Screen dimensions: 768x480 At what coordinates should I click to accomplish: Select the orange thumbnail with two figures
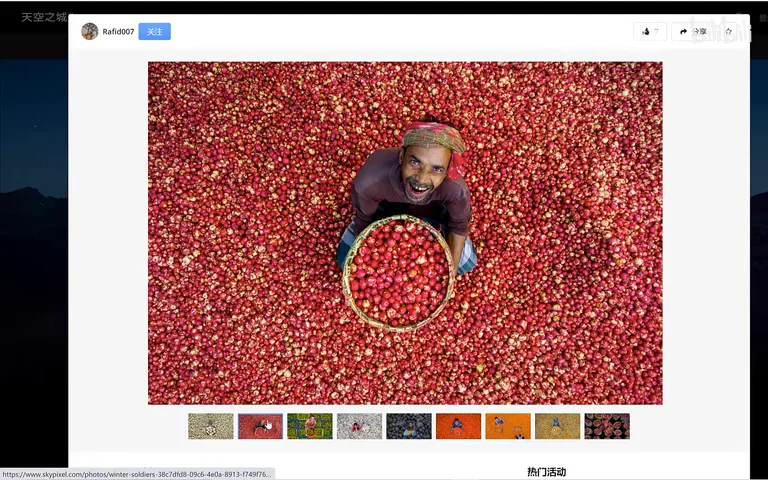(508, 426)
